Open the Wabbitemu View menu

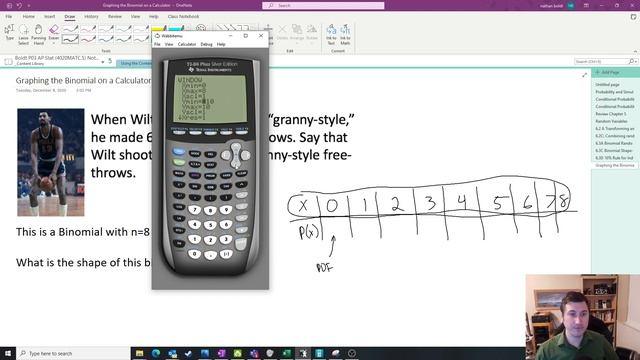[169, 44]
